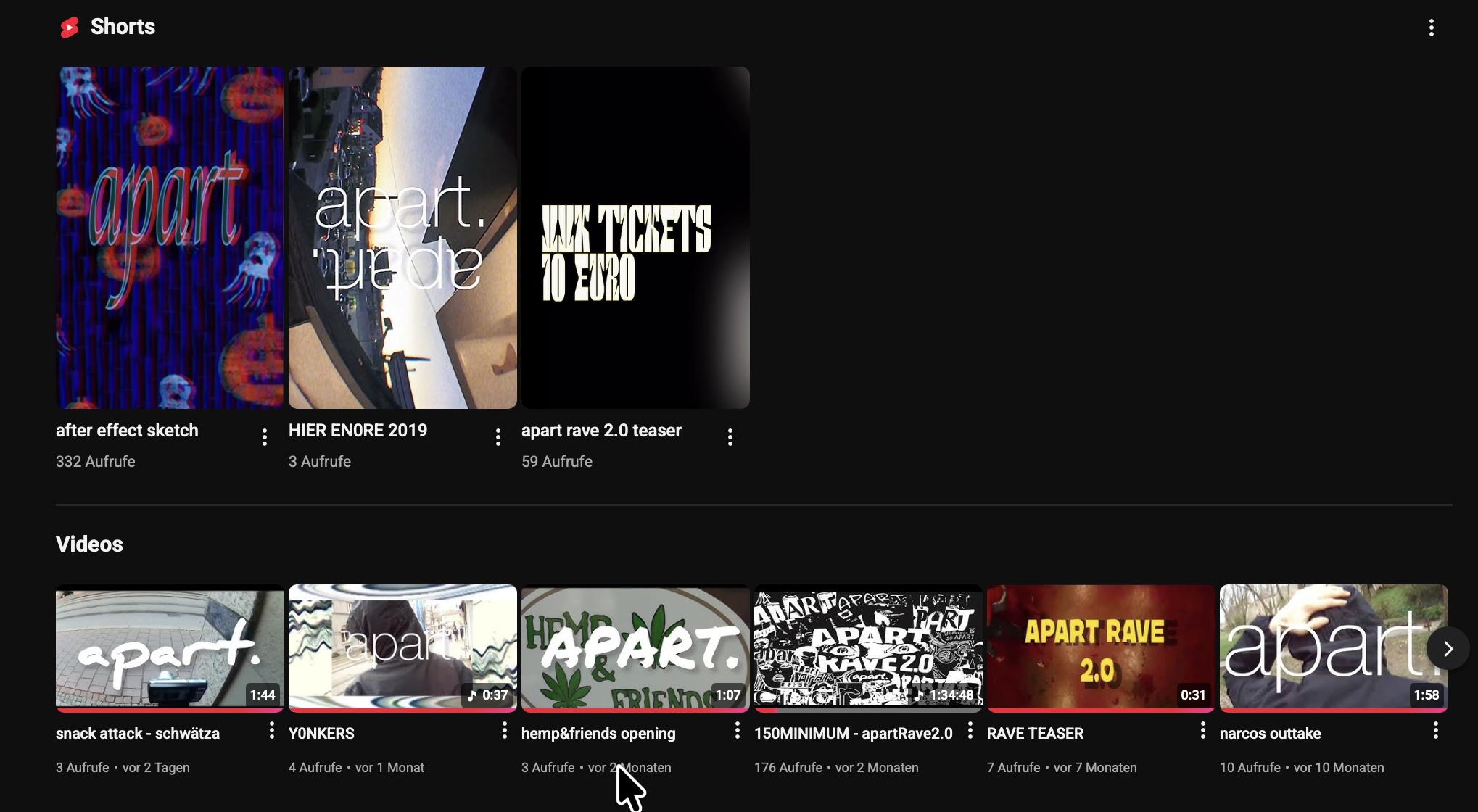
Task: Open options menu for RAVE TEASER
Action: 1203,731
